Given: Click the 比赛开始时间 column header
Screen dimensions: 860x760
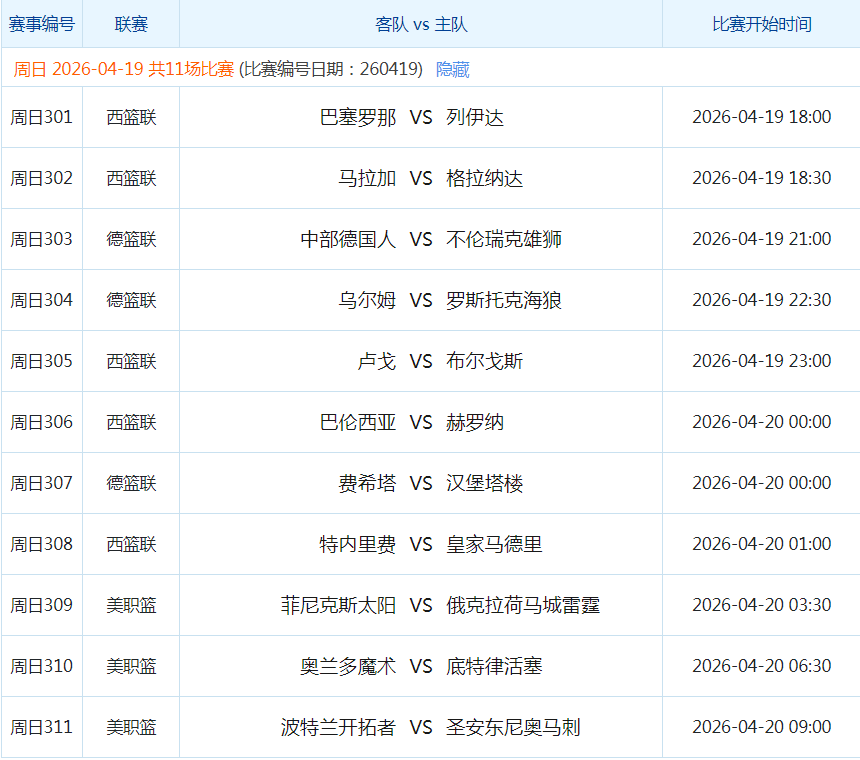Looking at the screenshot, I should [x=761, y=24].
